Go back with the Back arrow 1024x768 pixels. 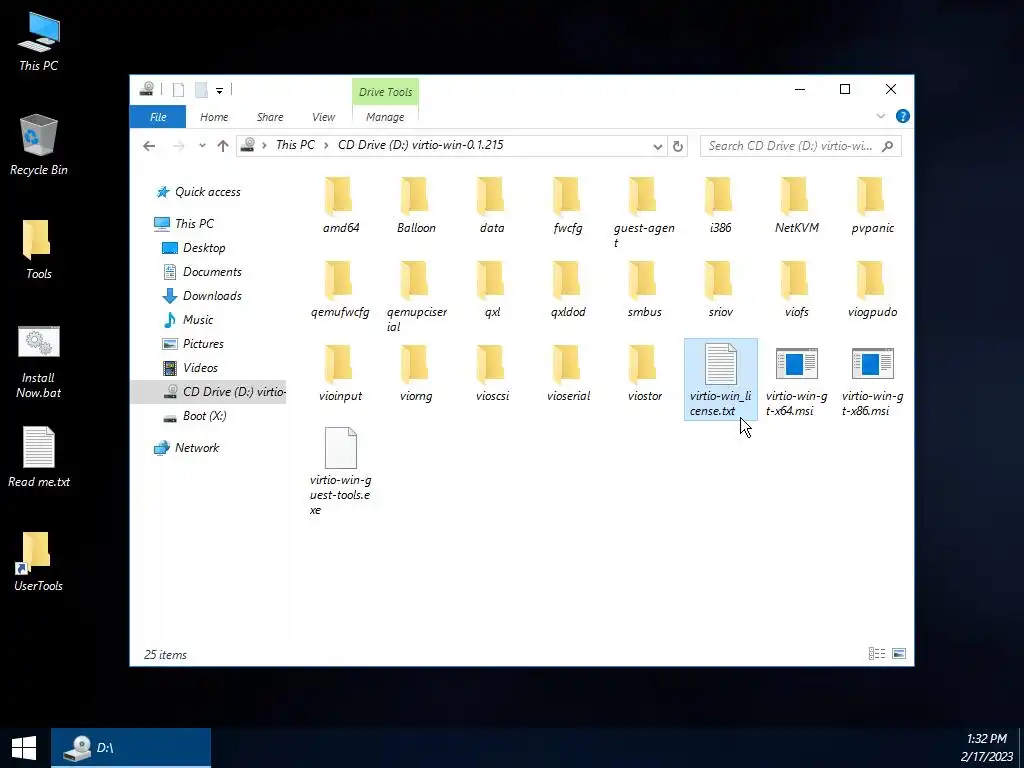149,146
